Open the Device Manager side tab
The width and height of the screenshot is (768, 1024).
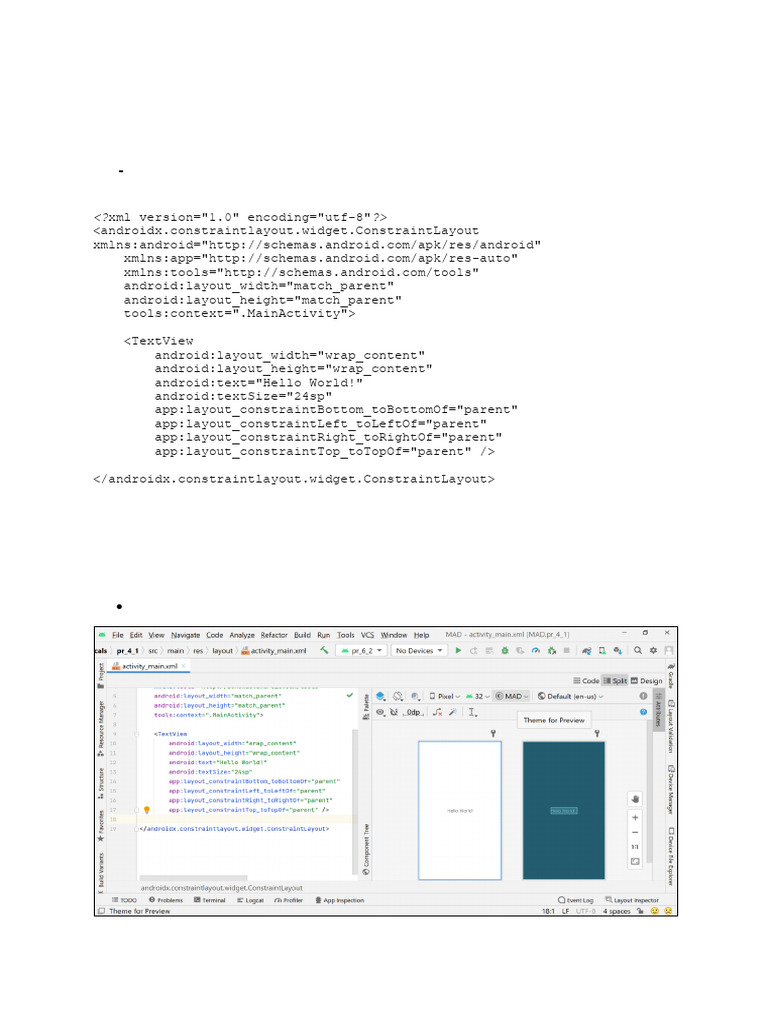tap(671, 790)
